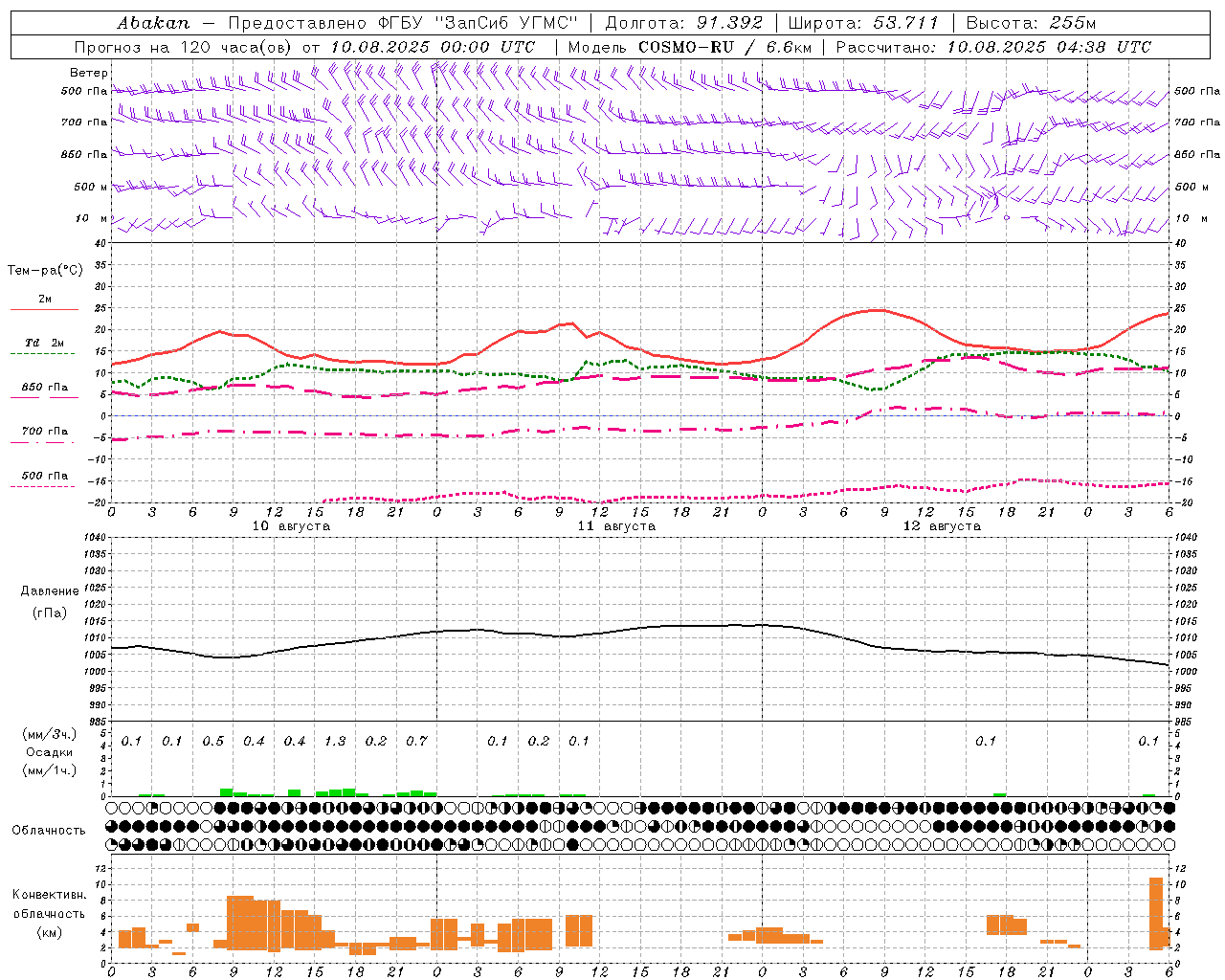
Task: Click the "Конвективн." convective cloud label
Action: [50, 895]
